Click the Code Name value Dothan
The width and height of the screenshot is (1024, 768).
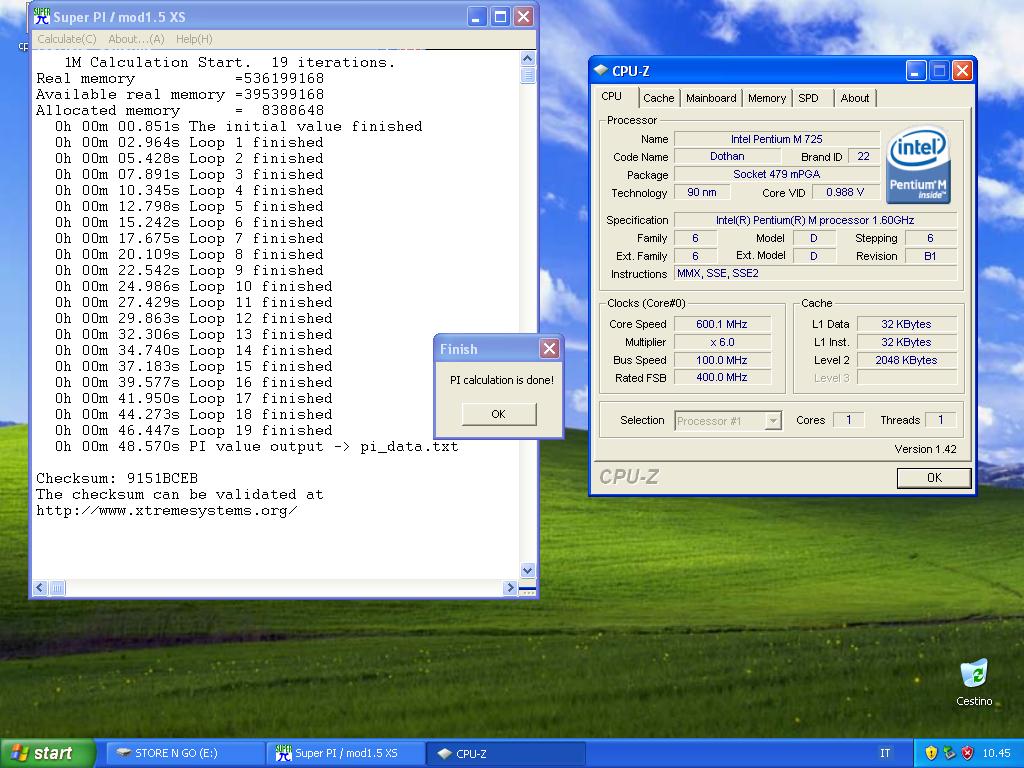point(728,157)
